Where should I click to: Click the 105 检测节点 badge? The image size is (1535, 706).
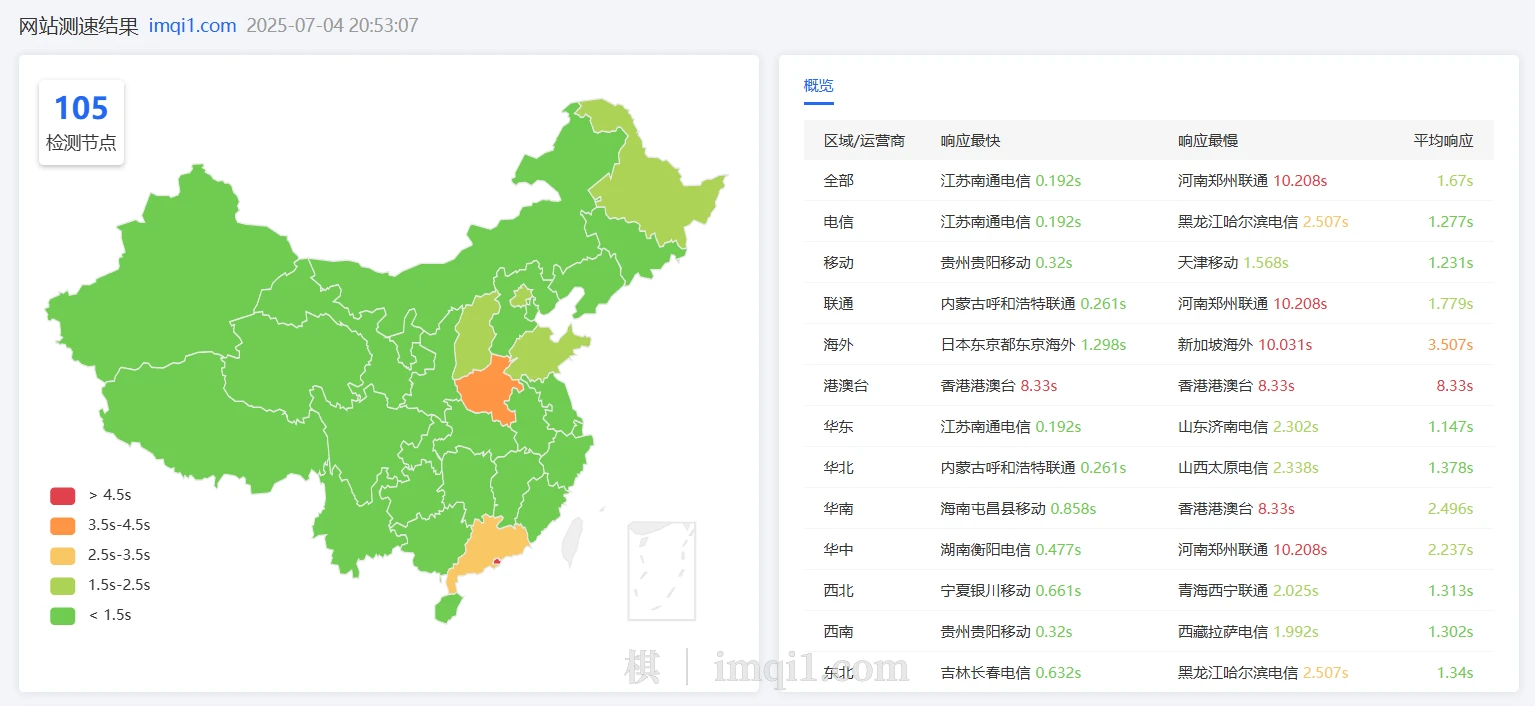pos(81,122)
